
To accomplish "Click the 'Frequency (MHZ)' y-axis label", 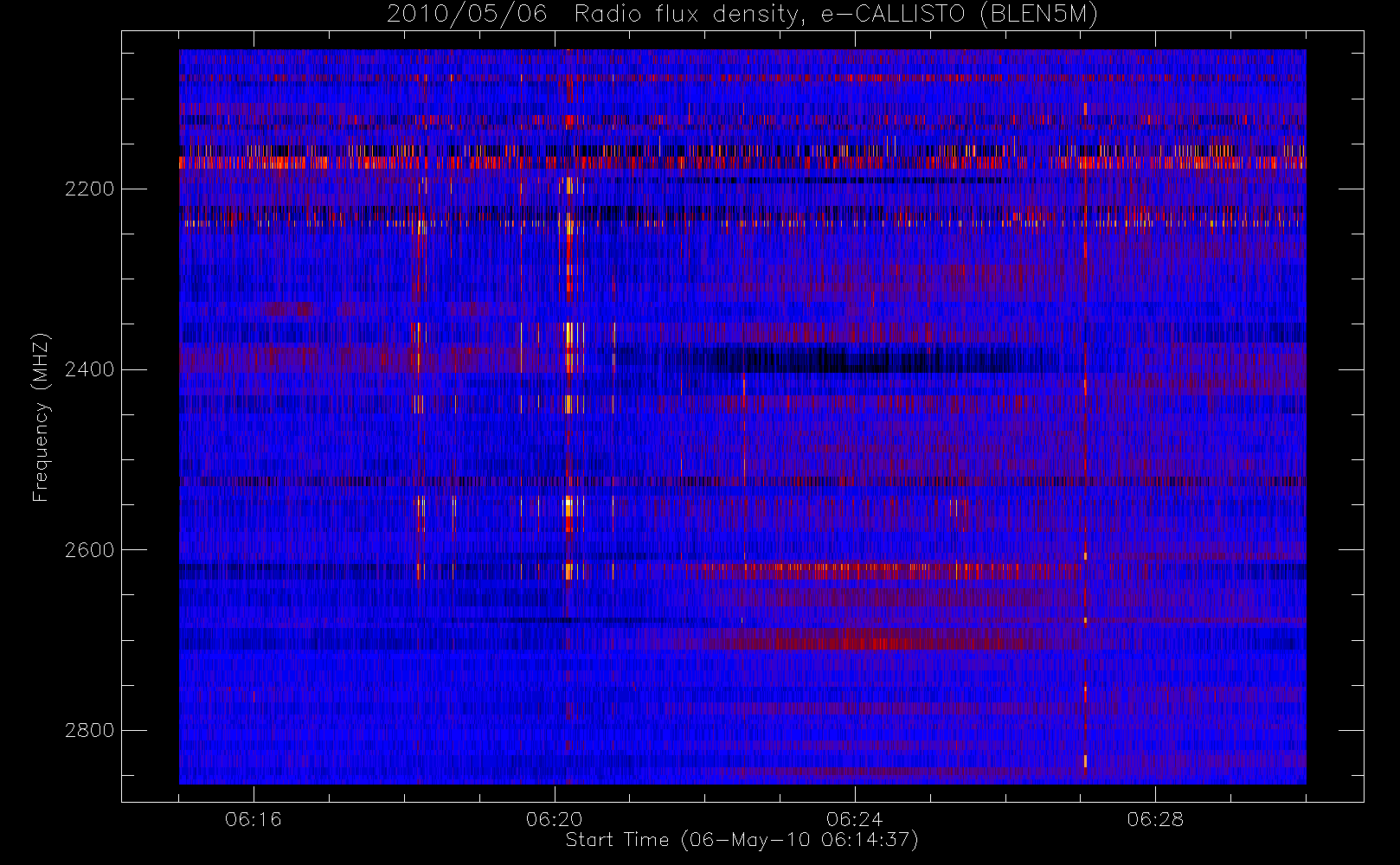I will coord(41,417).
